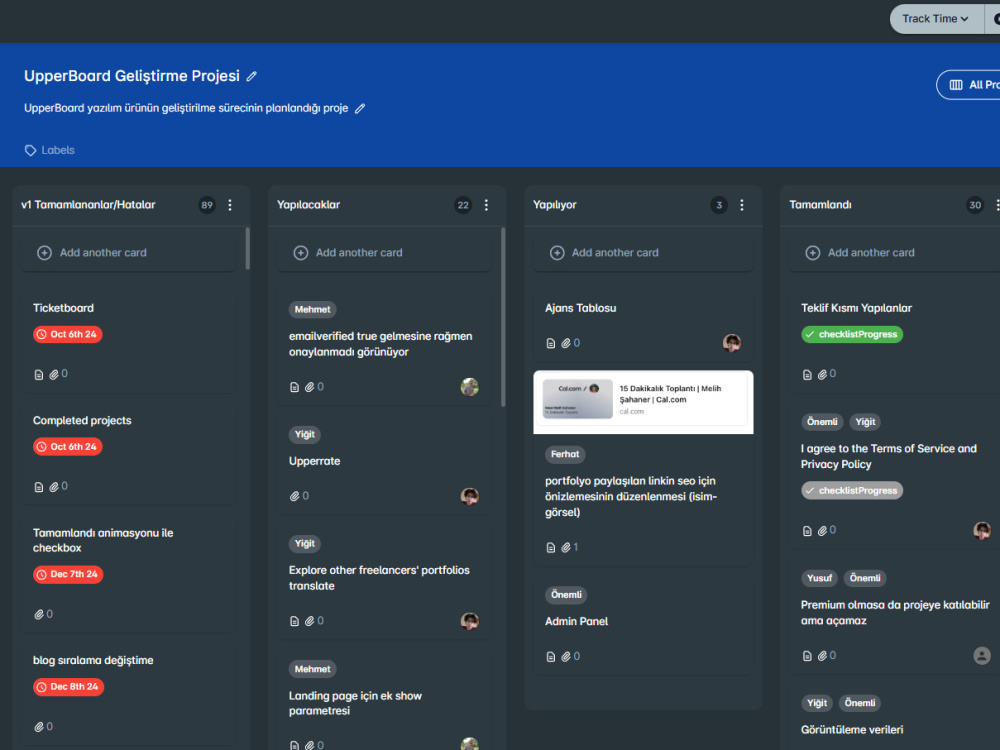Click the assignee avatar on emailverified card

(470, 387)
